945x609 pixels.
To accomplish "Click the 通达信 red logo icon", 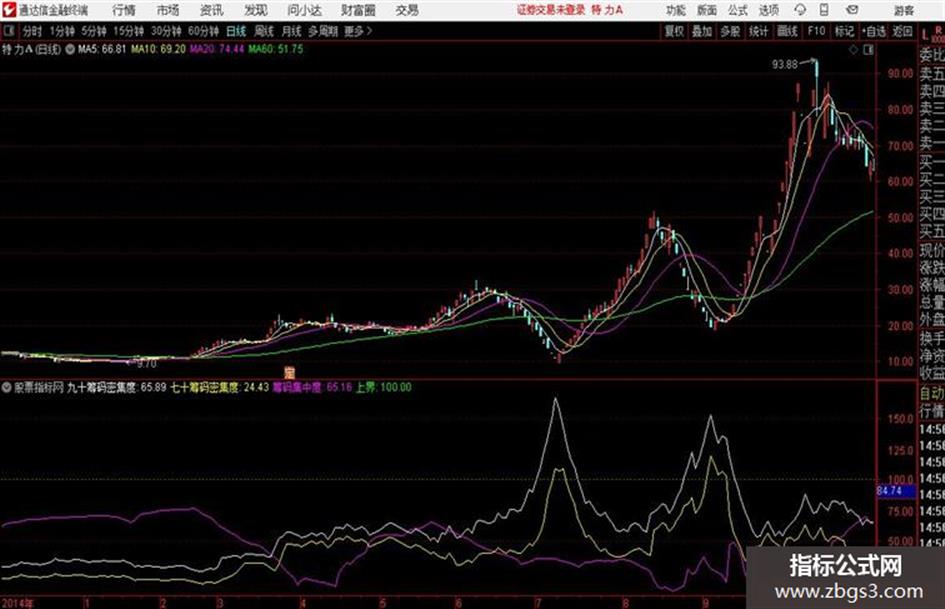I will [9, 10].
